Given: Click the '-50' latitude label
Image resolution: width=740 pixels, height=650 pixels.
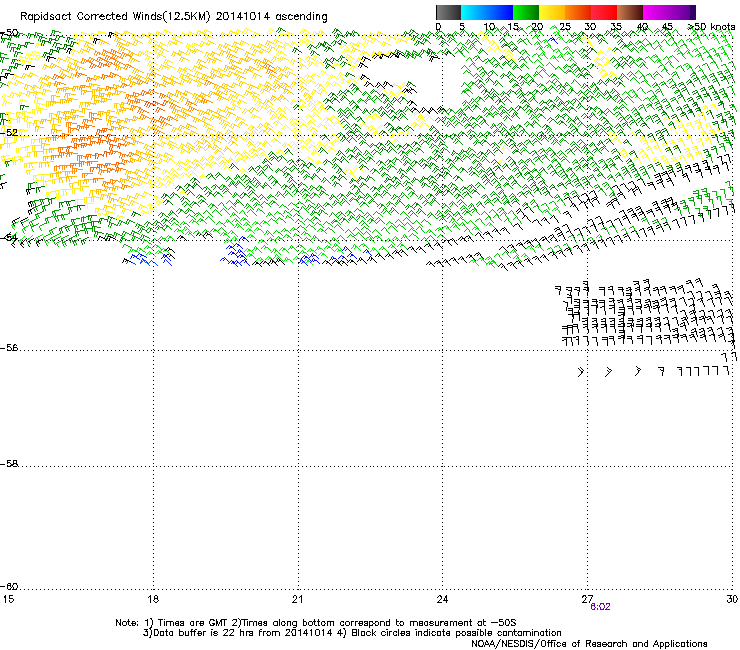Looking at the screenshot, I should [9, 33].
